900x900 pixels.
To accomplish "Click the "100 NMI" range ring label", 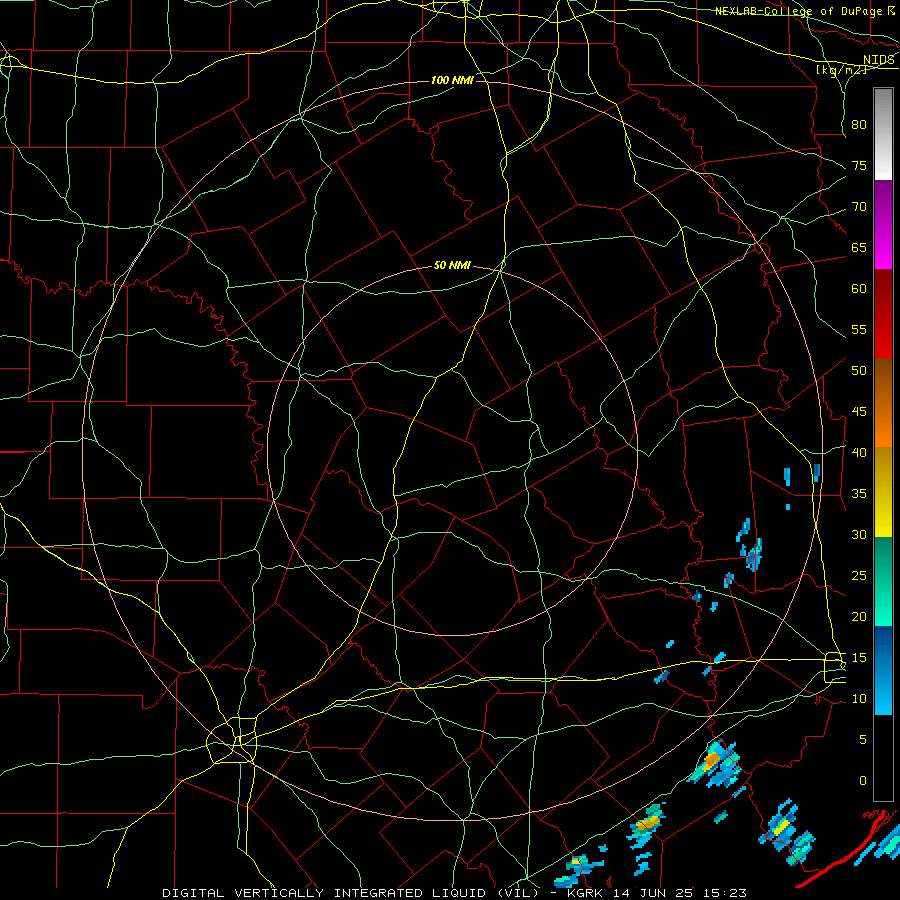I will [x=452, y=80].
